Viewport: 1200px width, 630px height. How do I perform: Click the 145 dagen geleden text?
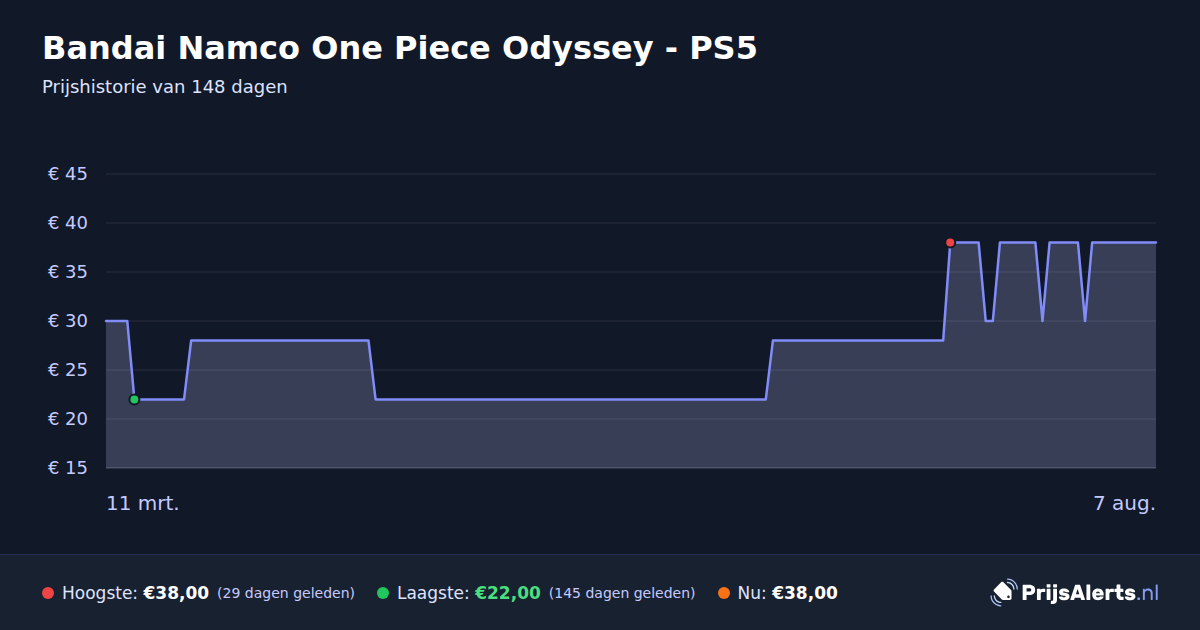(x=622, y=593)
